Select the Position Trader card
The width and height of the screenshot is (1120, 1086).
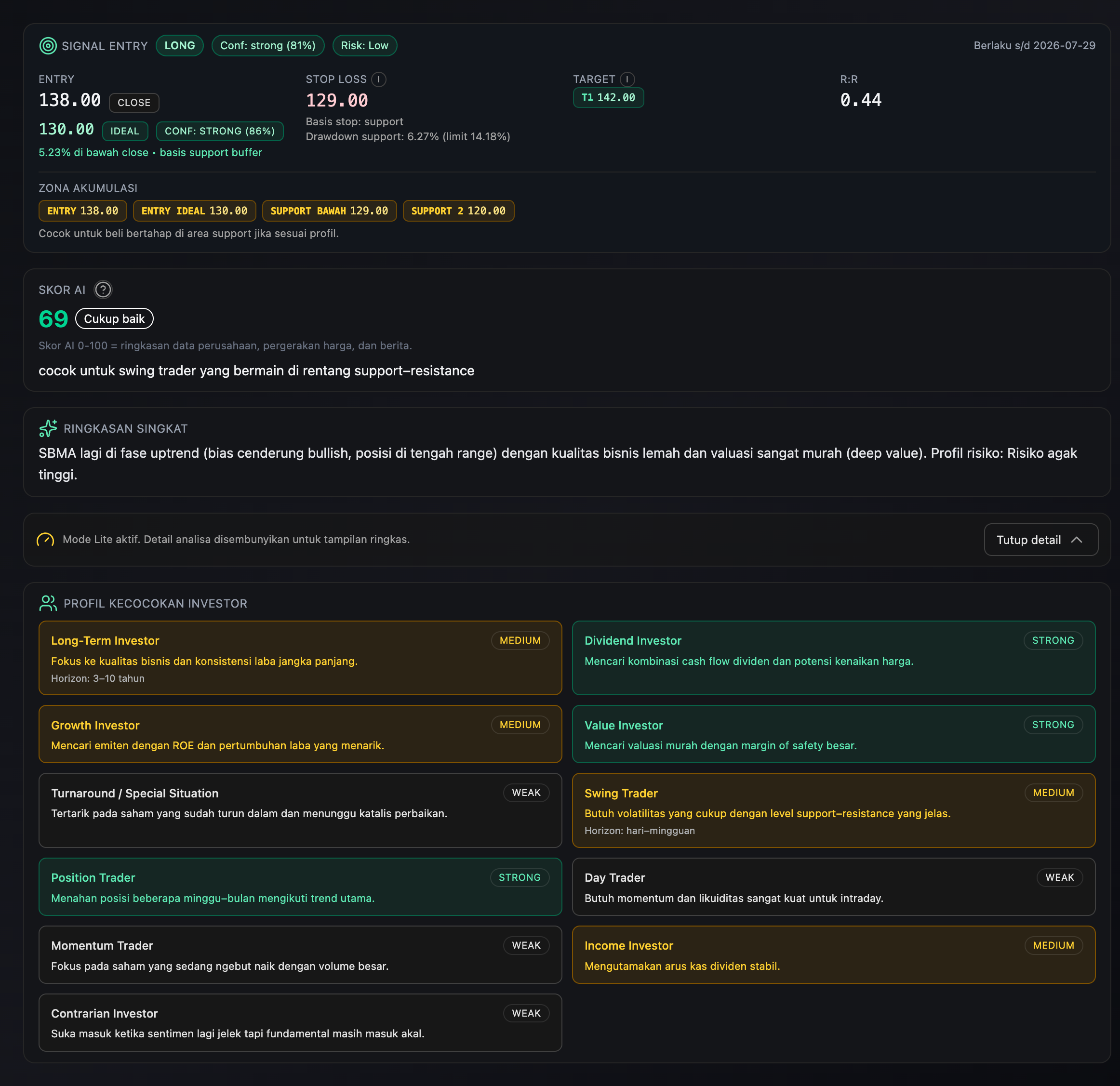point(300,887)
